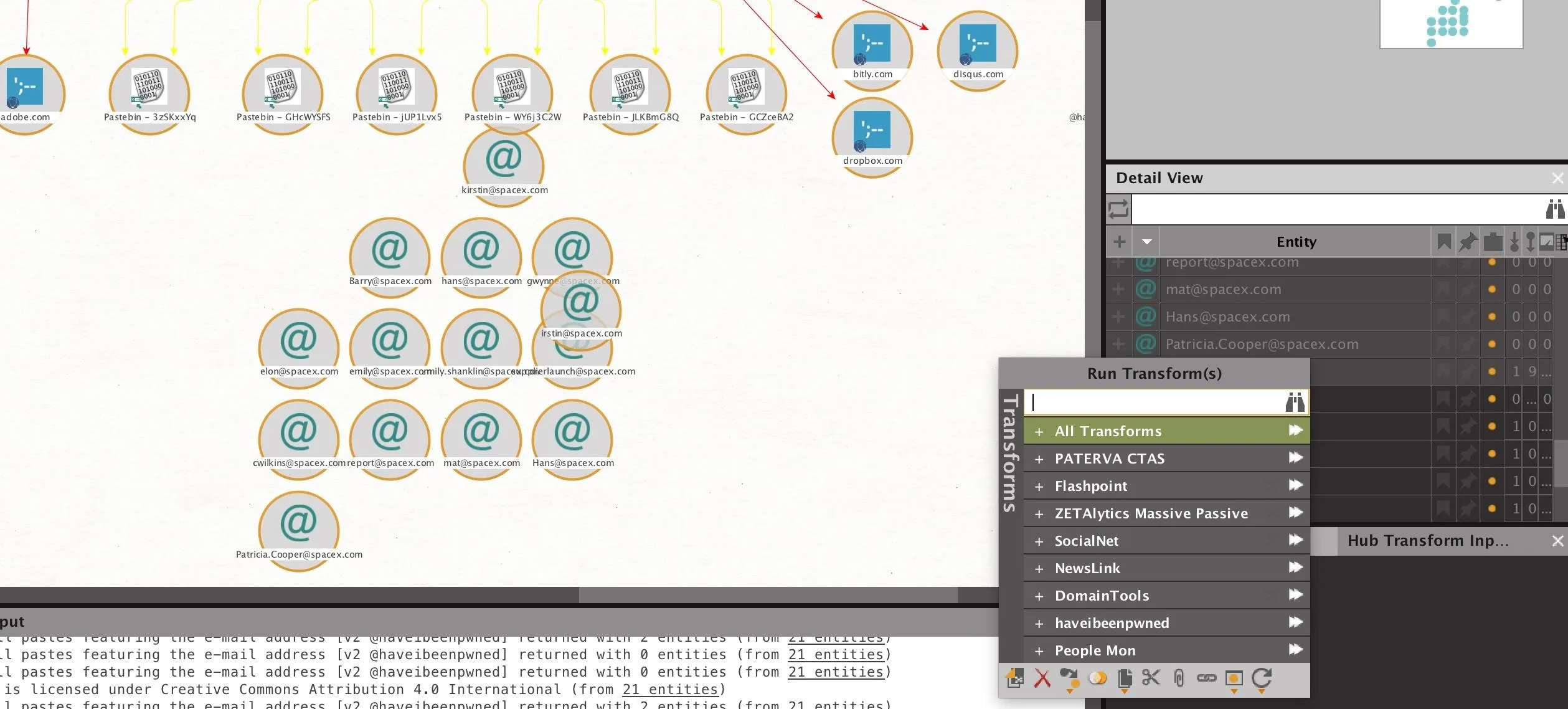Screen dimensions: 1568x709
Task: Run all People Mon transforms with double arrow
Action: [x=1295, y=649]
